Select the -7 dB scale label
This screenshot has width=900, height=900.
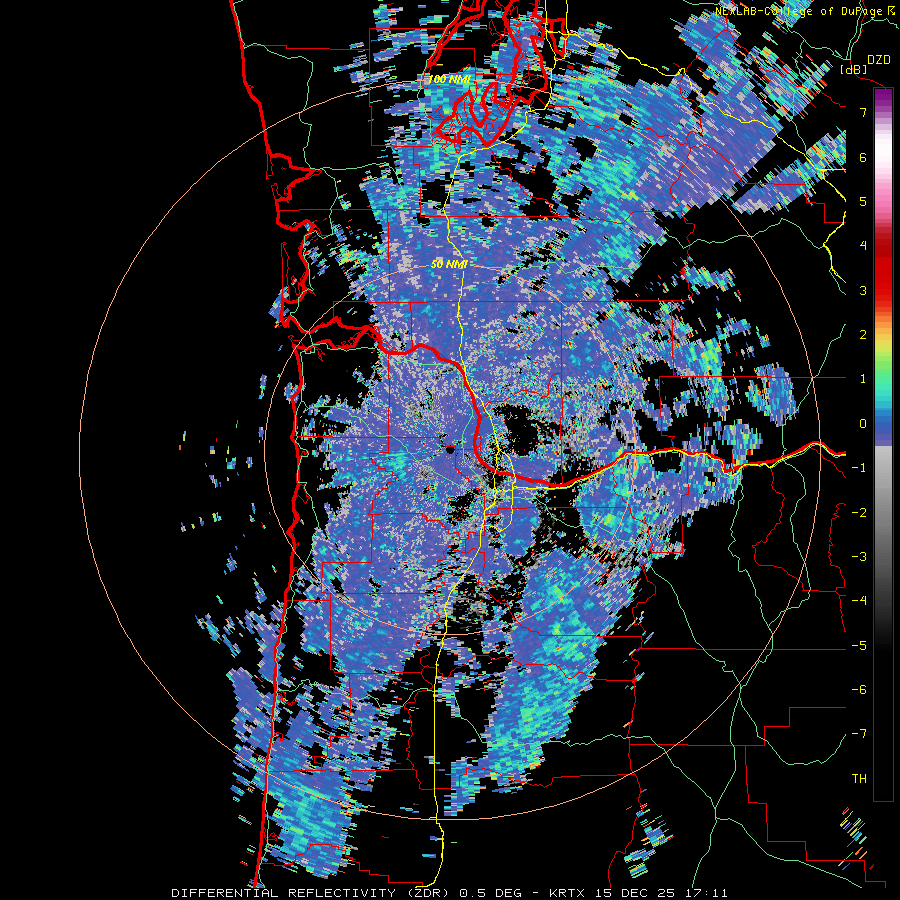coord(859,734)
